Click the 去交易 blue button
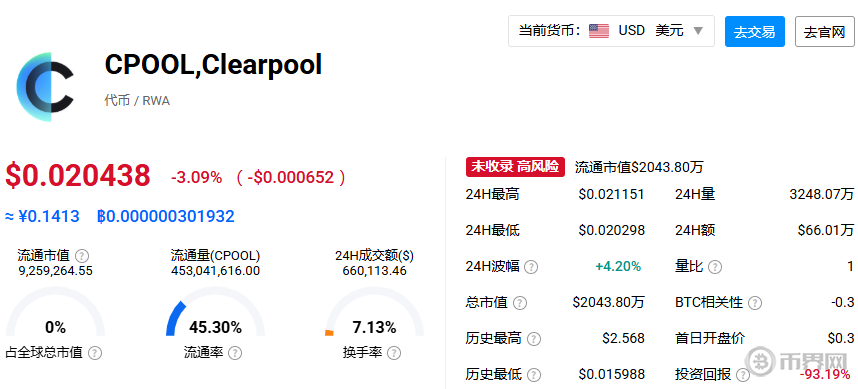858x389 pixels. click(x=755, y=31)
